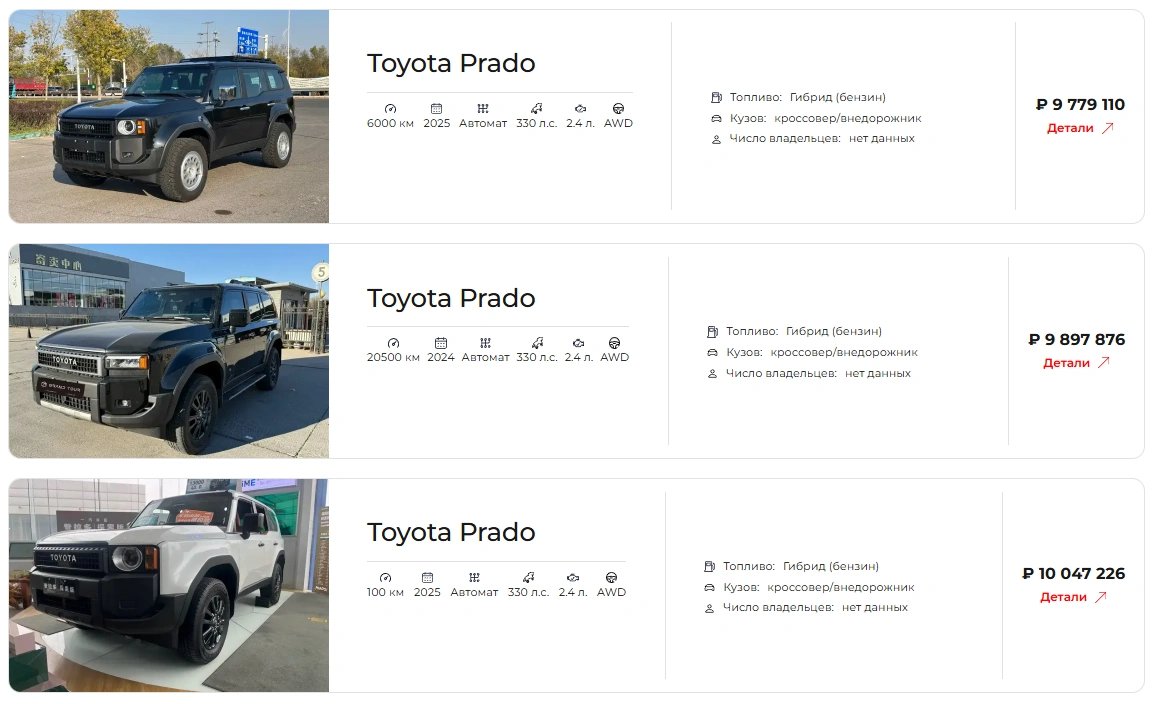Click the horsepower icon above 330 л.с. in third listing
Viewport: 1154px width, 704px height.
[x=528, y=577]
